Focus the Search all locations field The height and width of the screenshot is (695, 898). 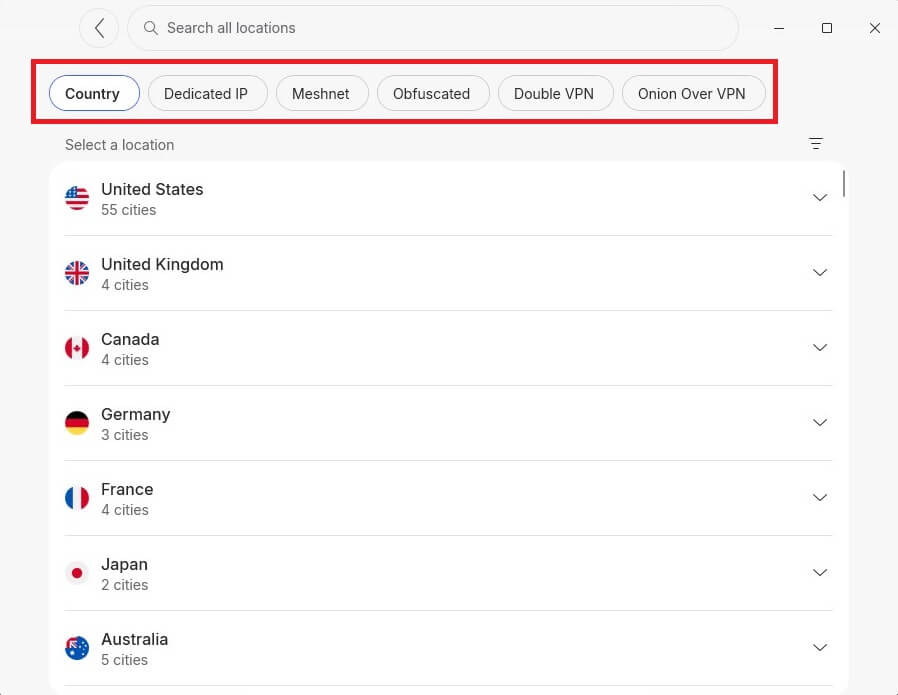tap(433, 28)
